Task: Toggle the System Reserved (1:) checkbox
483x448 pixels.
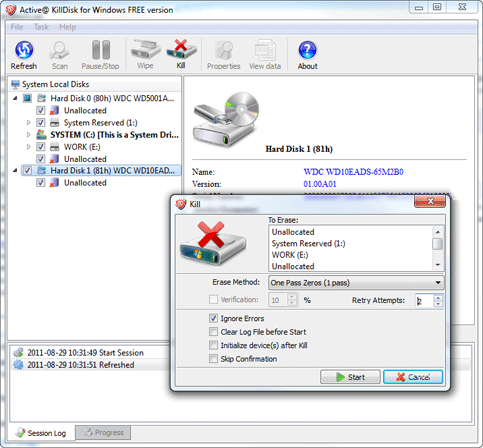Action: pyautogui.click(x=41, y=123)
